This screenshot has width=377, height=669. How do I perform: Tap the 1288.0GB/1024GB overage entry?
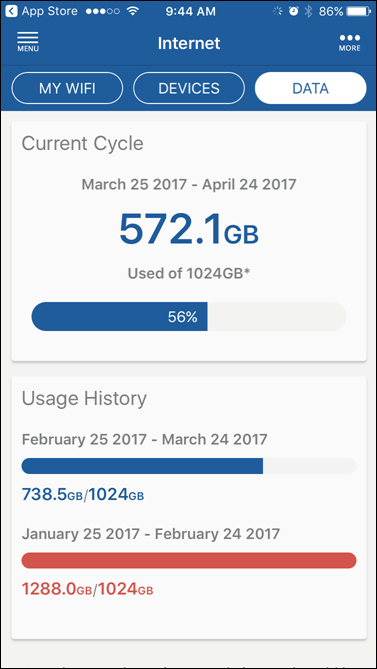click(87, 590)
